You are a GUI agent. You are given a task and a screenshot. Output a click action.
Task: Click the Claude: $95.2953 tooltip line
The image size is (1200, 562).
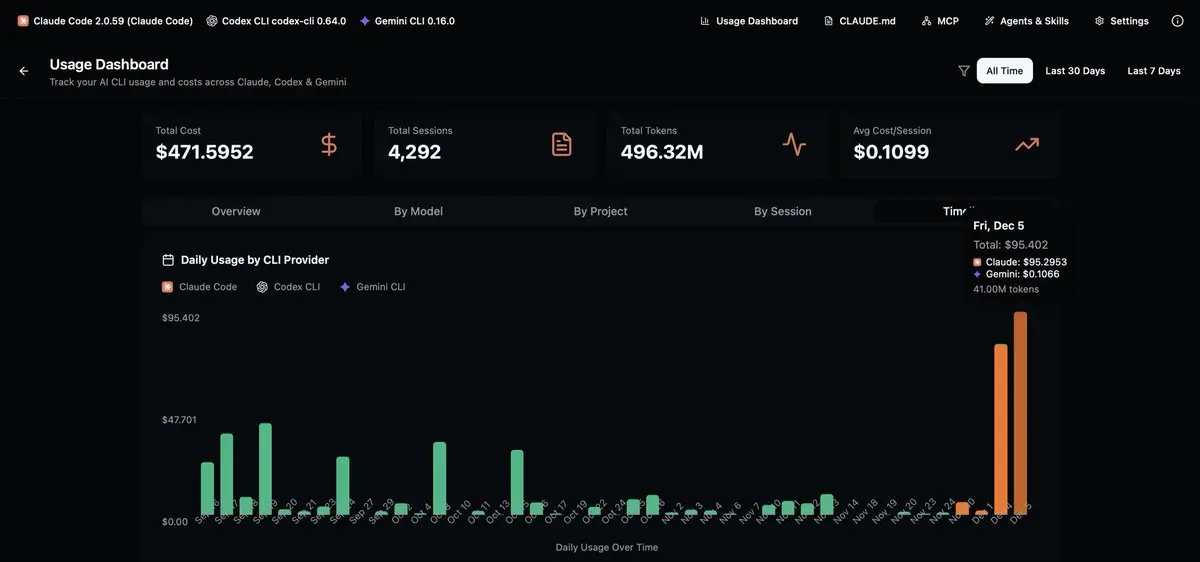pos(1026,262)
